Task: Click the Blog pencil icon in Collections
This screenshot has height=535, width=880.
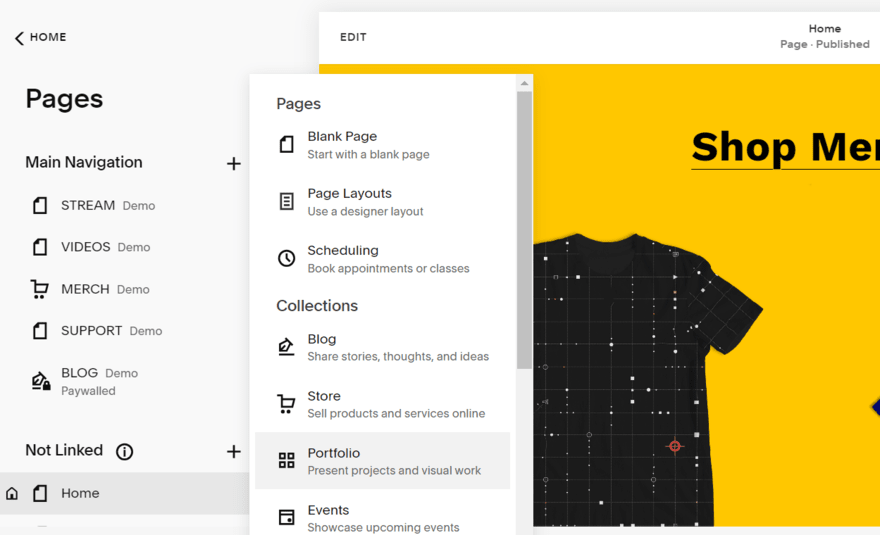Action: (x=286, y=347)
